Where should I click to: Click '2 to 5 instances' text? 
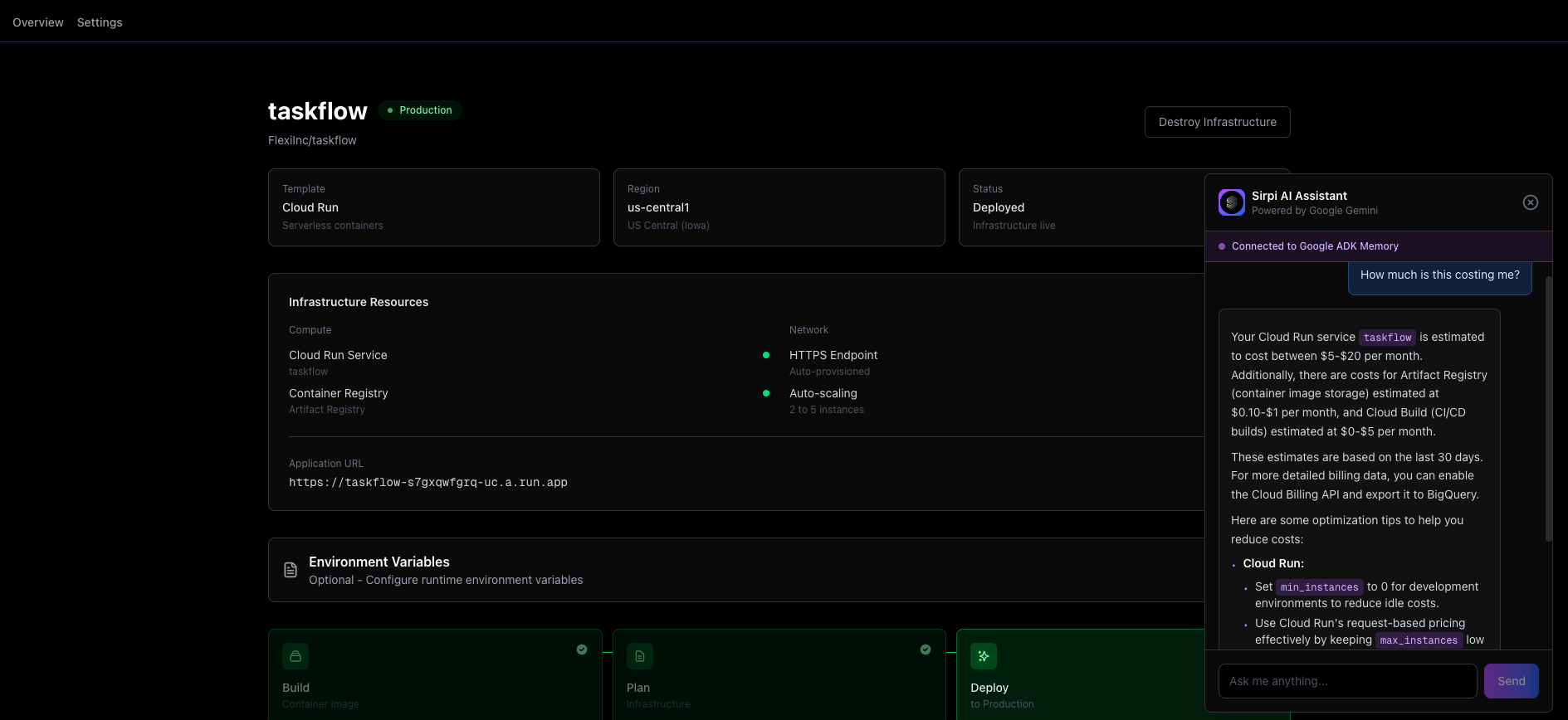point(827,410)
